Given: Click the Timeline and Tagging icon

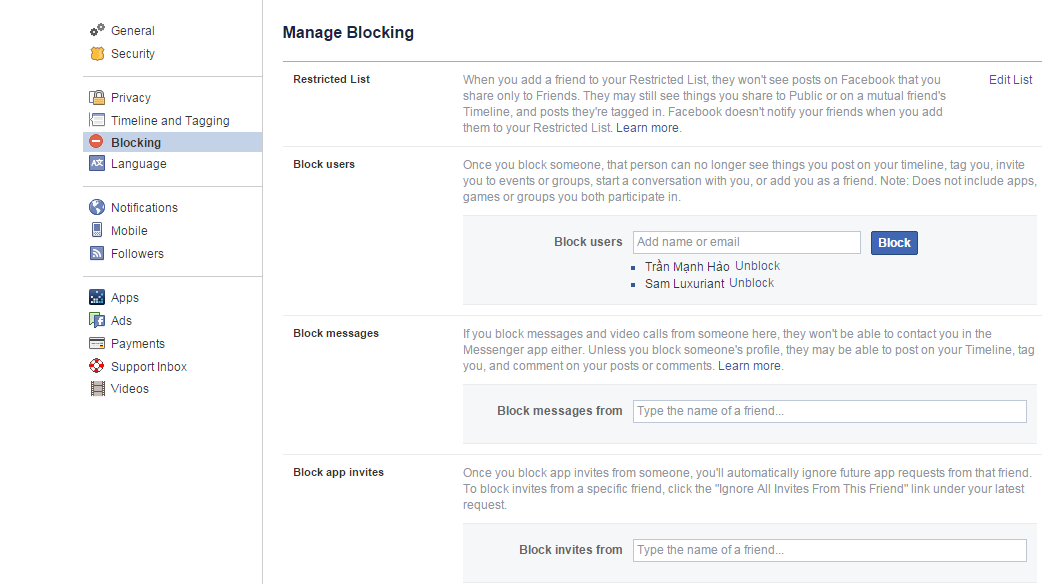Looking at the screenshot, I should point(97,121).
